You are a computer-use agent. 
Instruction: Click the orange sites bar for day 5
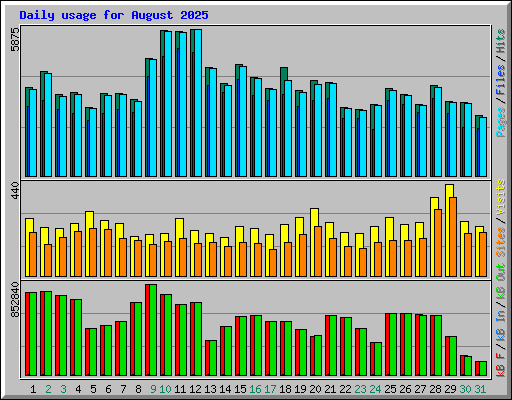pyautogui.click(x=93, y=252)
